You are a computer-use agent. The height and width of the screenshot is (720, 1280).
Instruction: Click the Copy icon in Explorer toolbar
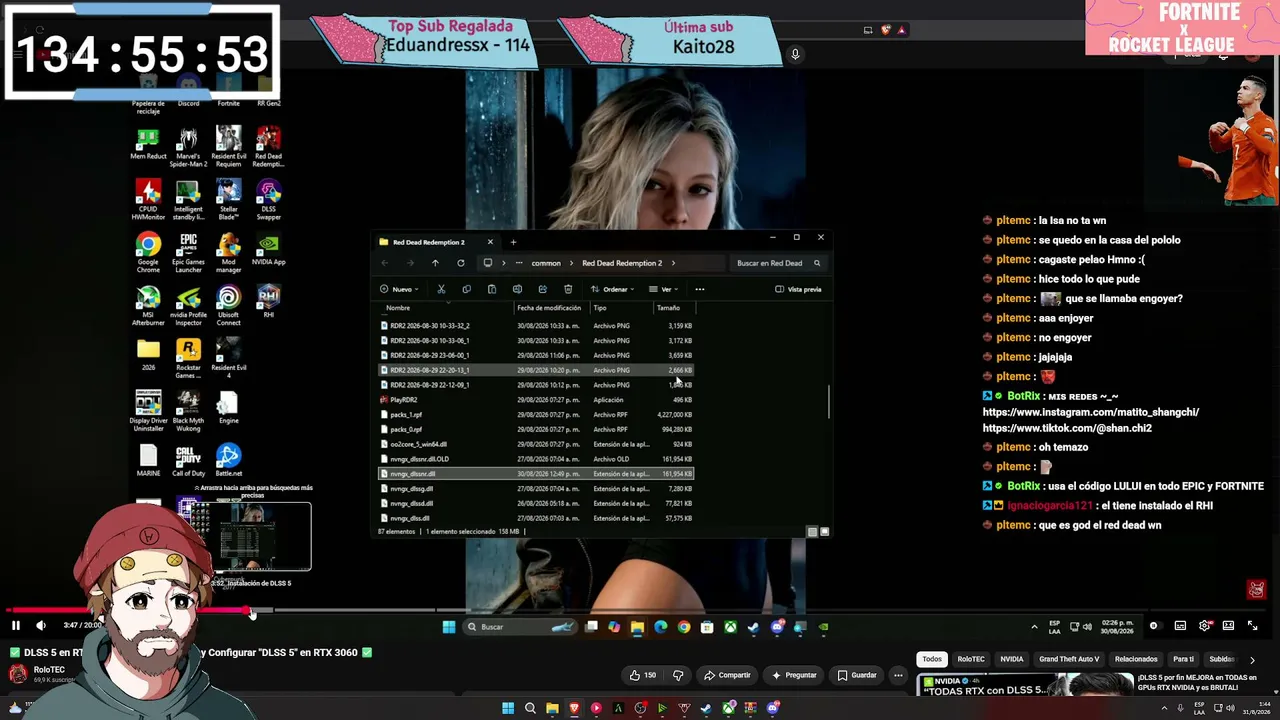(466, 289)
